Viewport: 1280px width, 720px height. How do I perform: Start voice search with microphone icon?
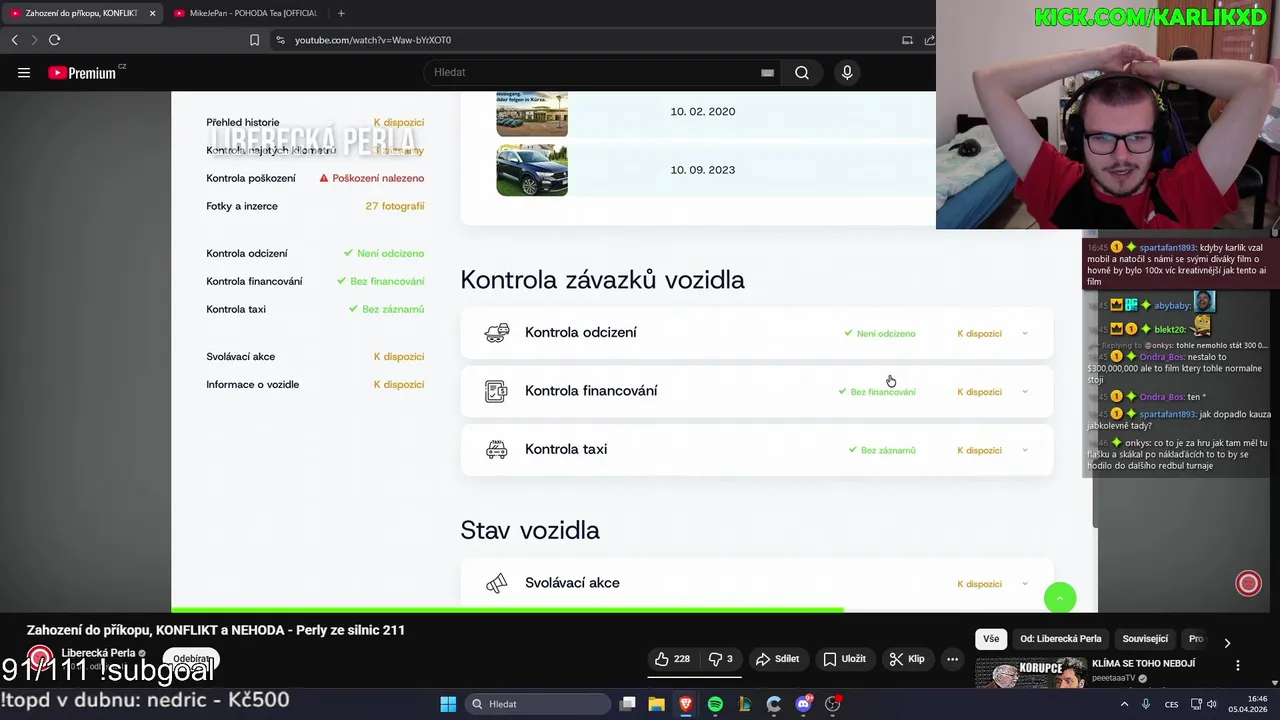pos(847,72)
